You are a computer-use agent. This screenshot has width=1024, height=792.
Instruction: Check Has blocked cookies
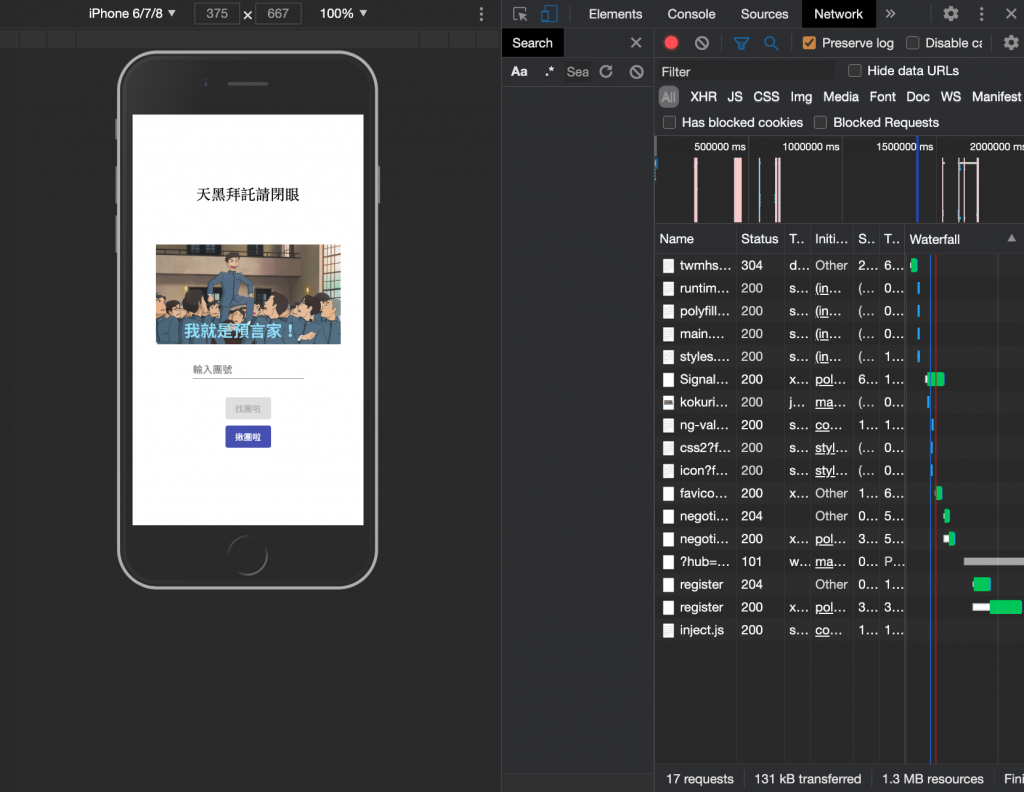coord(669,123)
